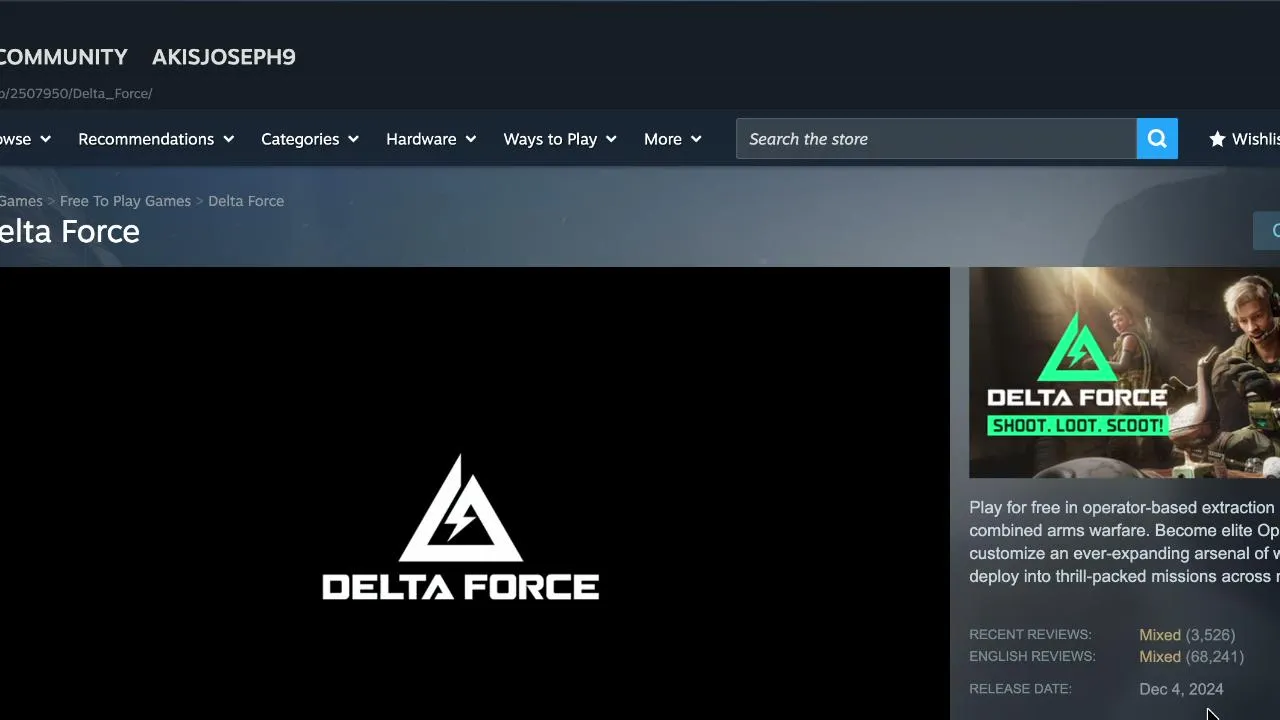Open the COMMUNITY menu in the header
The image size is (1280, 720).
pos(64,57)
